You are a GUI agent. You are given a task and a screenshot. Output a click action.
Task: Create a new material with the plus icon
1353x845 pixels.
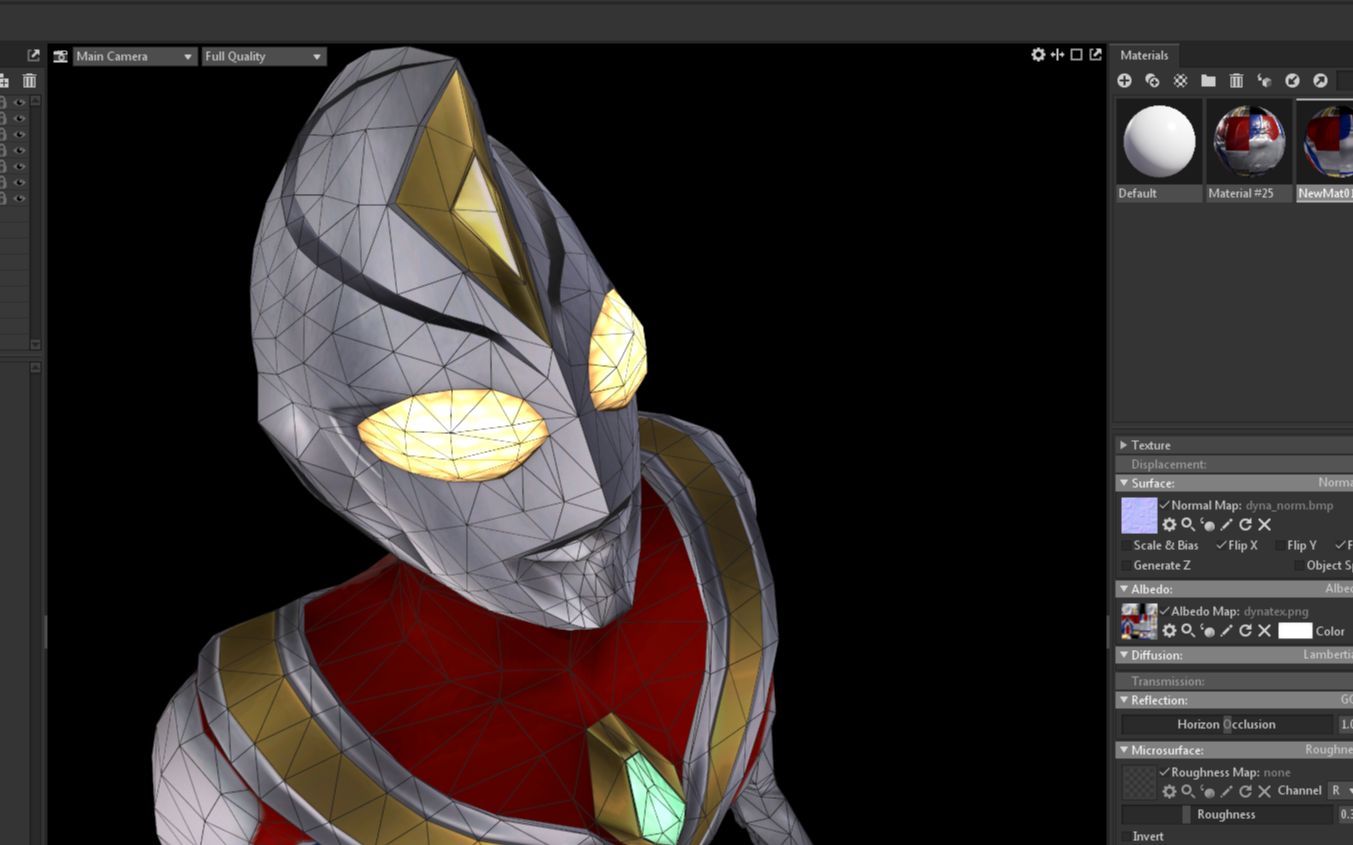1124,81
